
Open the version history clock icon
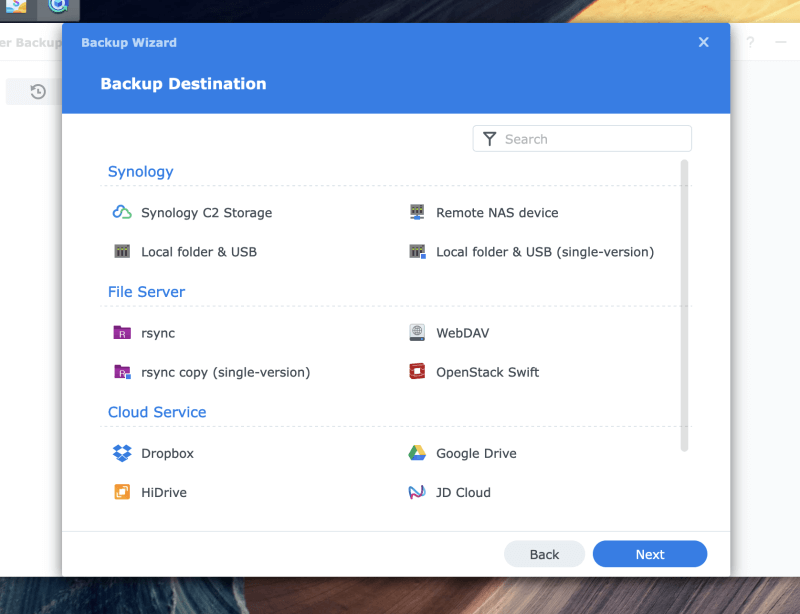pyautogui.click(x=36, y=91)
